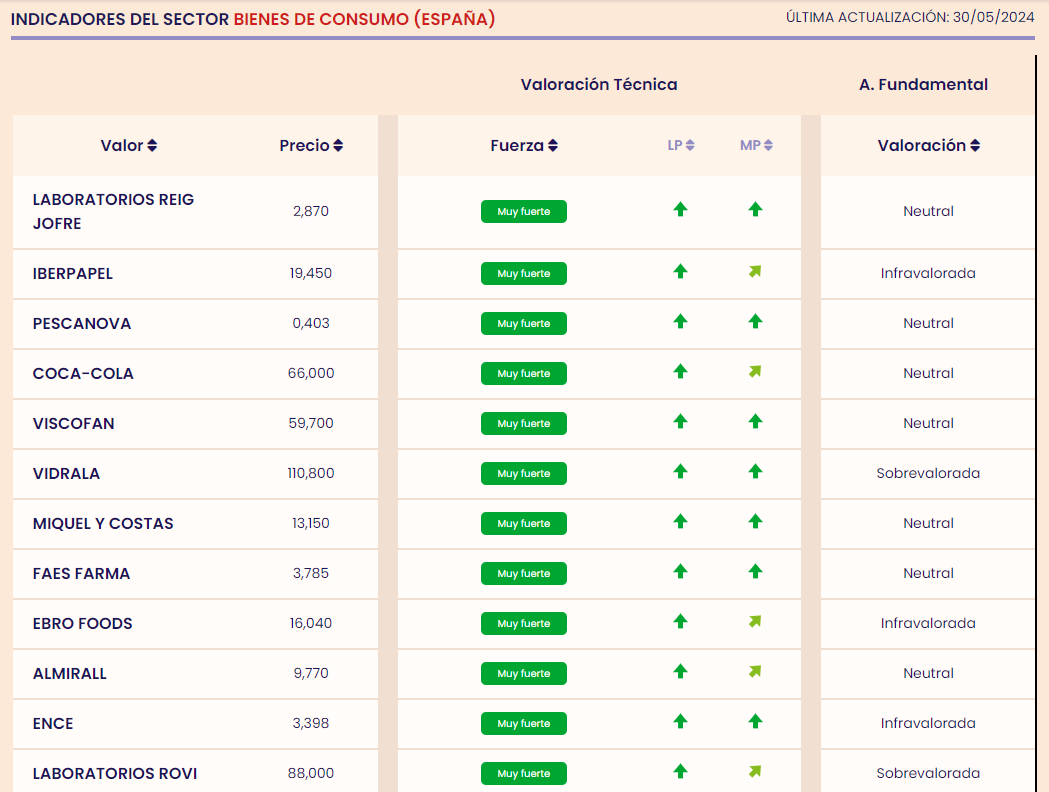Click LP up arrow for Coca-Cola
Screen dimensions: 1049x792
(680, 372)
